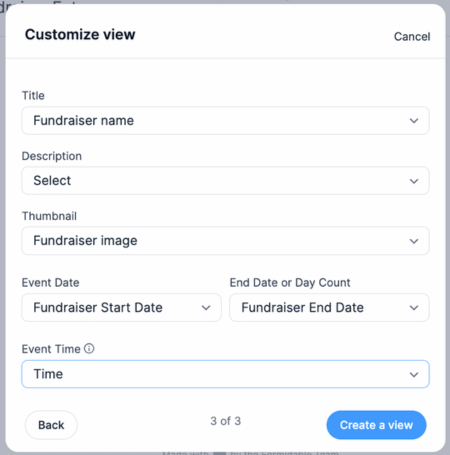Click chevron arrow beside Fundraiser End Date
Viewport: 450px width, 455px height.
click(414, 308)
